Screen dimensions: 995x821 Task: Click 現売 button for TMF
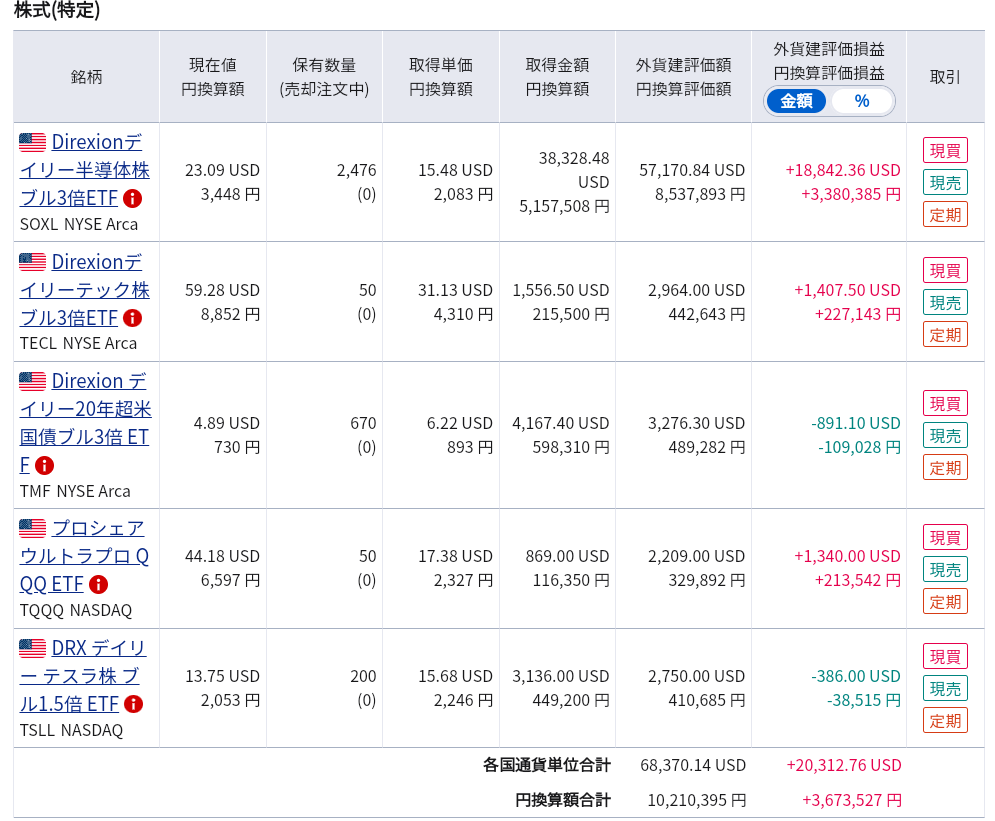tap(945, 436)
